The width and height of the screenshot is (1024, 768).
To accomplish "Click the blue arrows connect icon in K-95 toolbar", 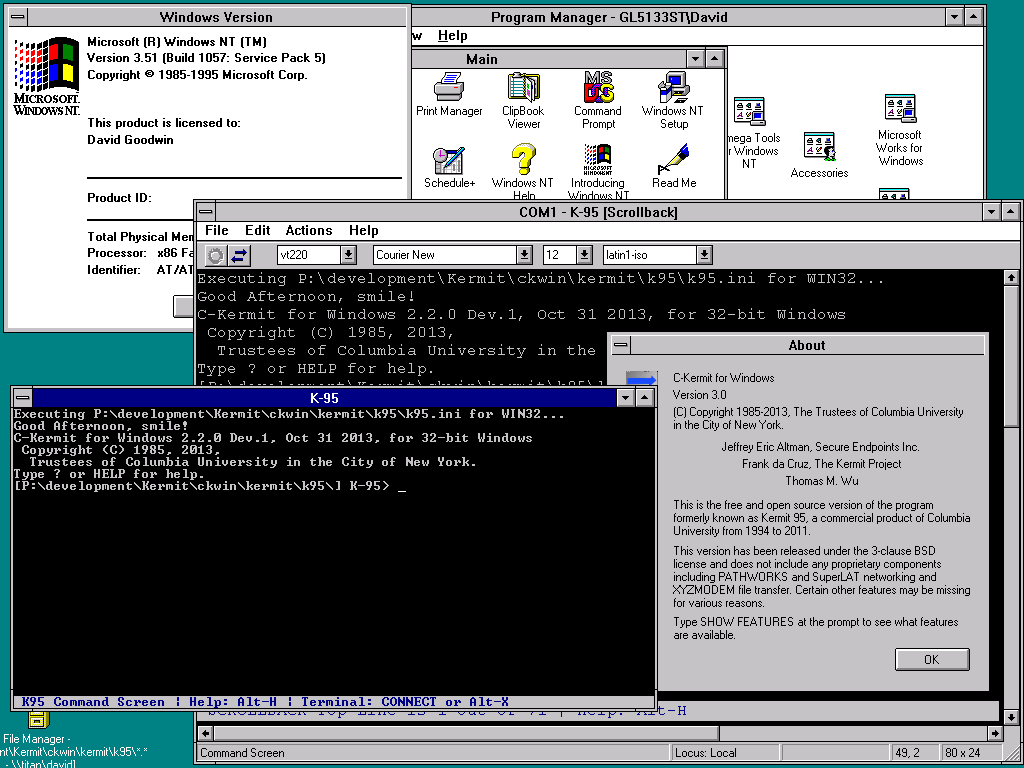I will 240,255.
